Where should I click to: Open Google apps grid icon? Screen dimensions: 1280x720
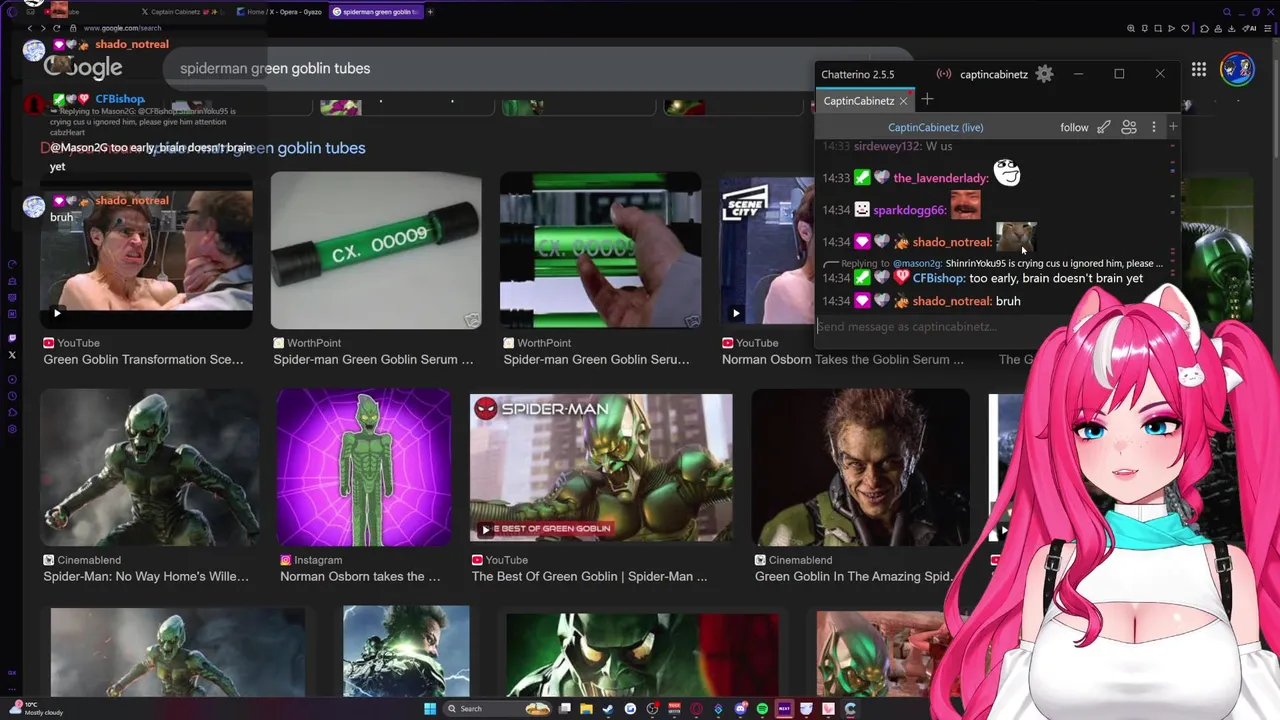point(1198,69)
